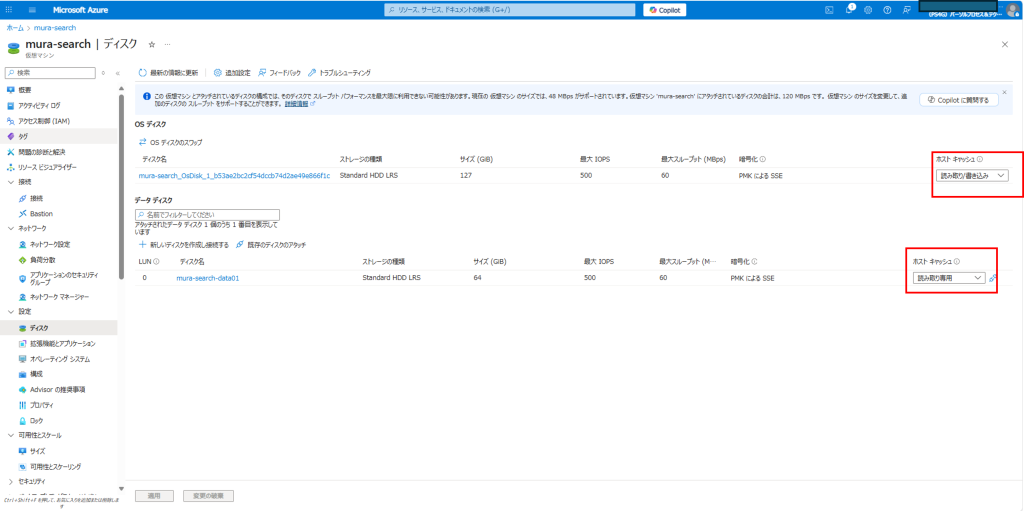
Task: Collapse the sidebar with the double-chevron icon
Action: point(117,73)
